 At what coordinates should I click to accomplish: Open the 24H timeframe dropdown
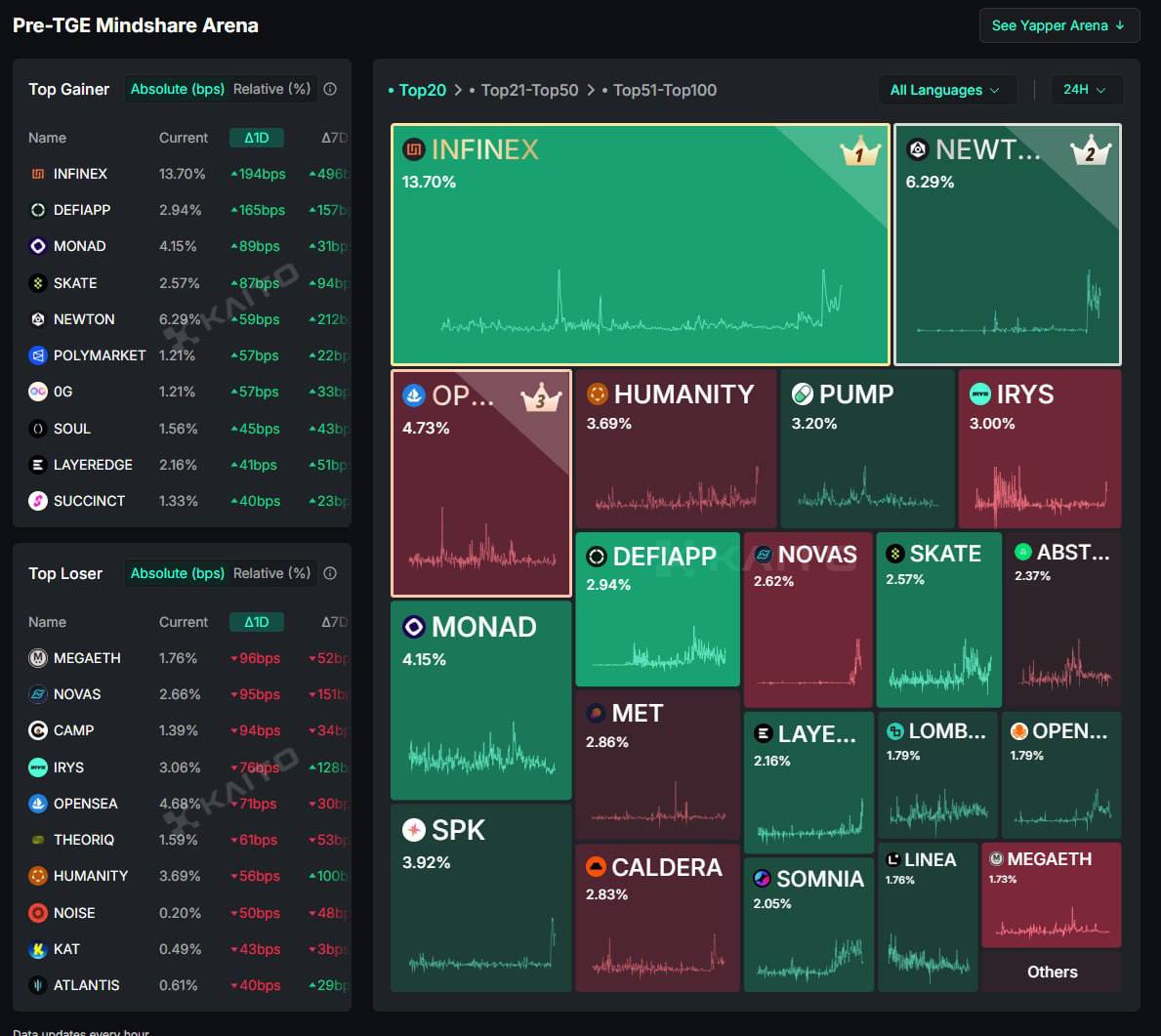pos(1087,90)
